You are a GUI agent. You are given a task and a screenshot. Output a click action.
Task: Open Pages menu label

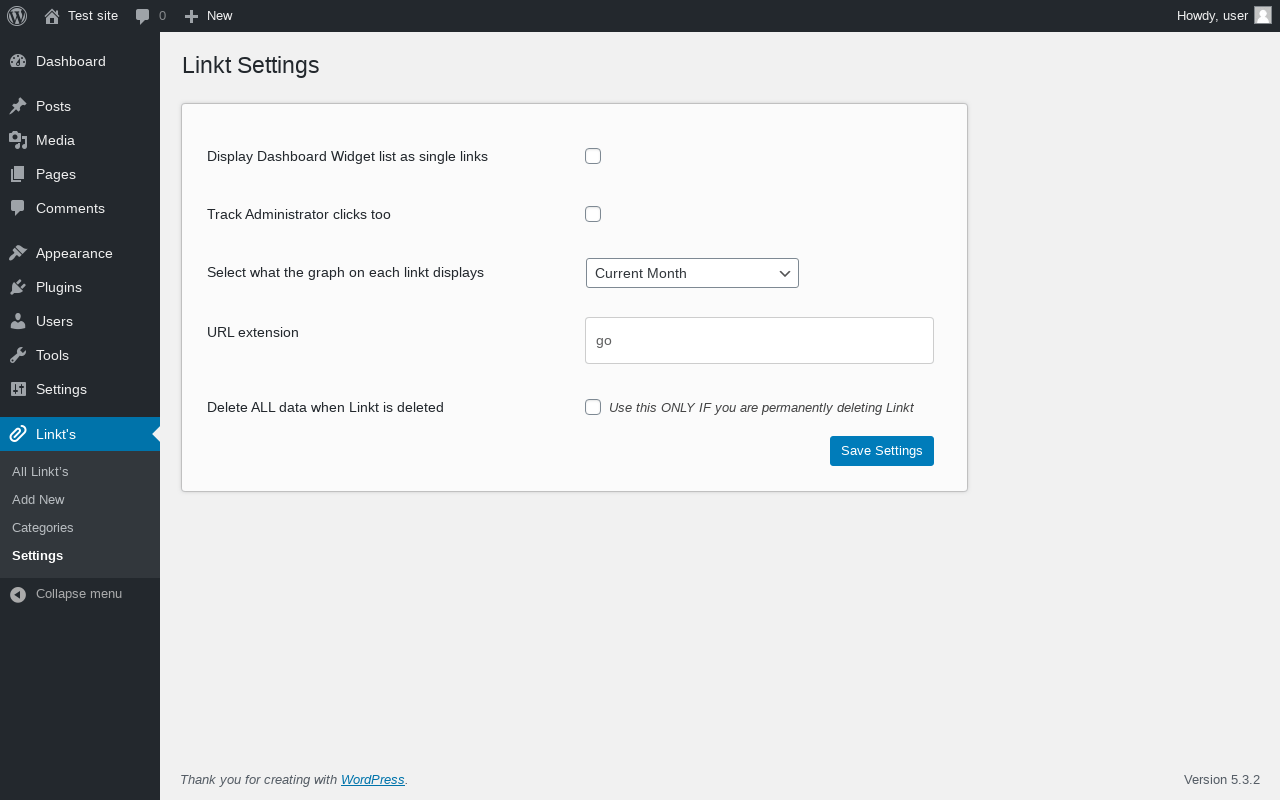(x=56, y=174)
